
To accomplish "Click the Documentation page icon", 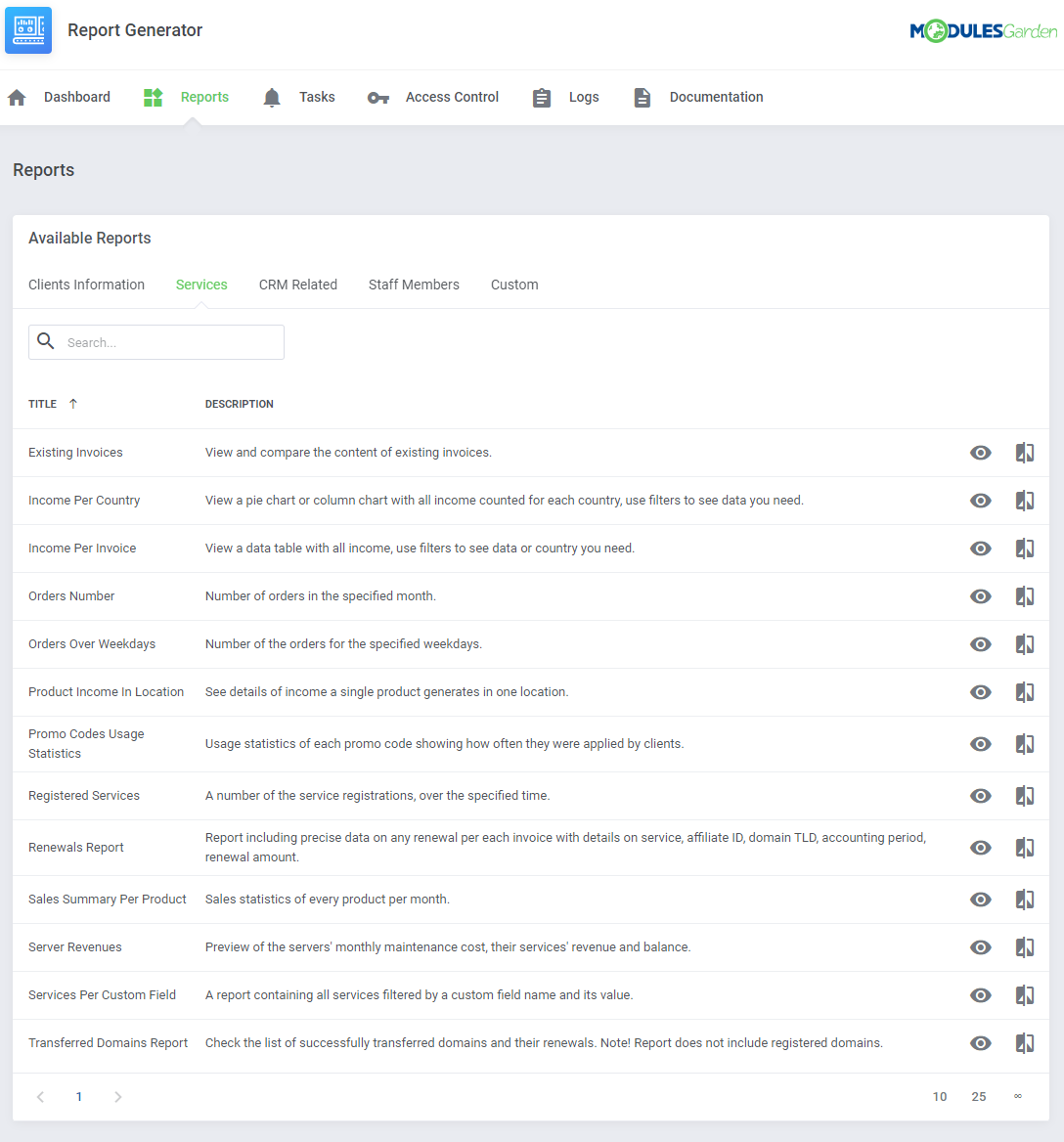I will 642,98.
